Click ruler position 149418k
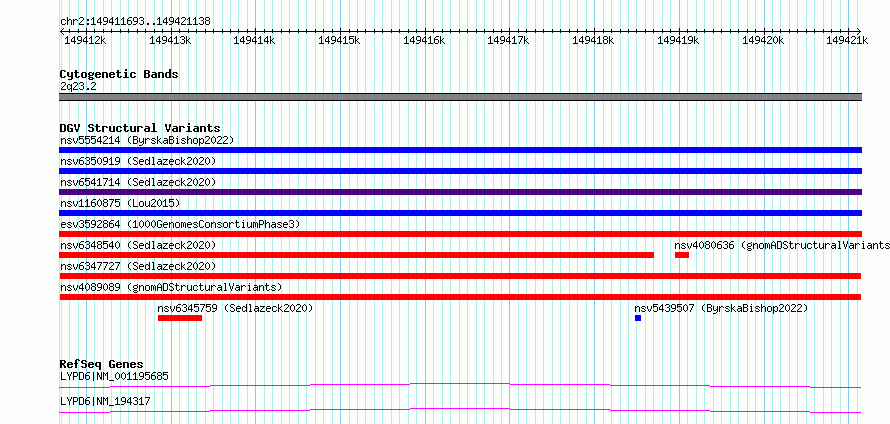 [593, 40]
